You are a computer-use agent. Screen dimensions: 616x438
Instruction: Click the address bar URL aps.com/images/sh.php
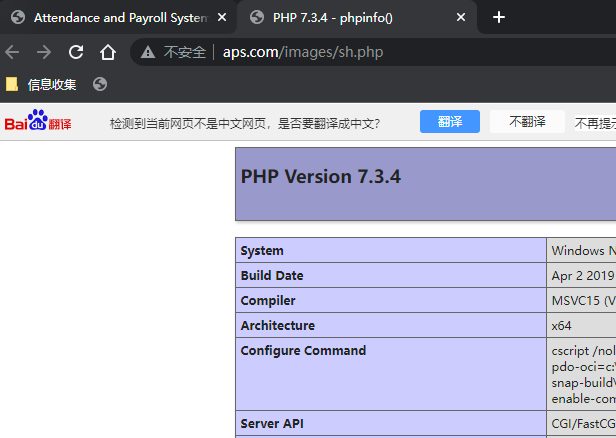coord(303,52)
